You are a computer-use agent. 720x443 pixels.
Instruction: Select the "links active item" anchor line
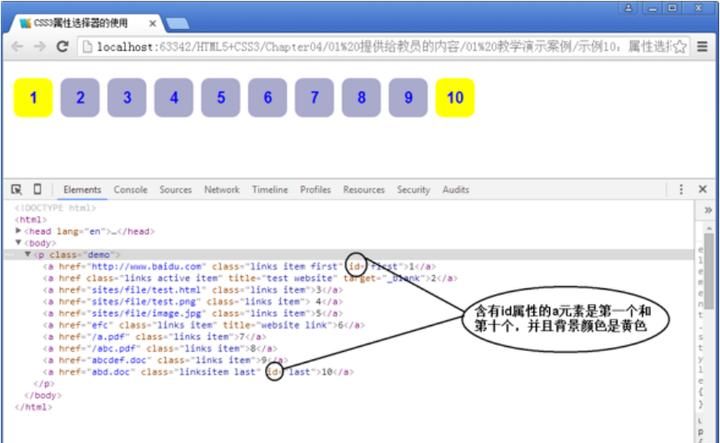tap(250, 278)
